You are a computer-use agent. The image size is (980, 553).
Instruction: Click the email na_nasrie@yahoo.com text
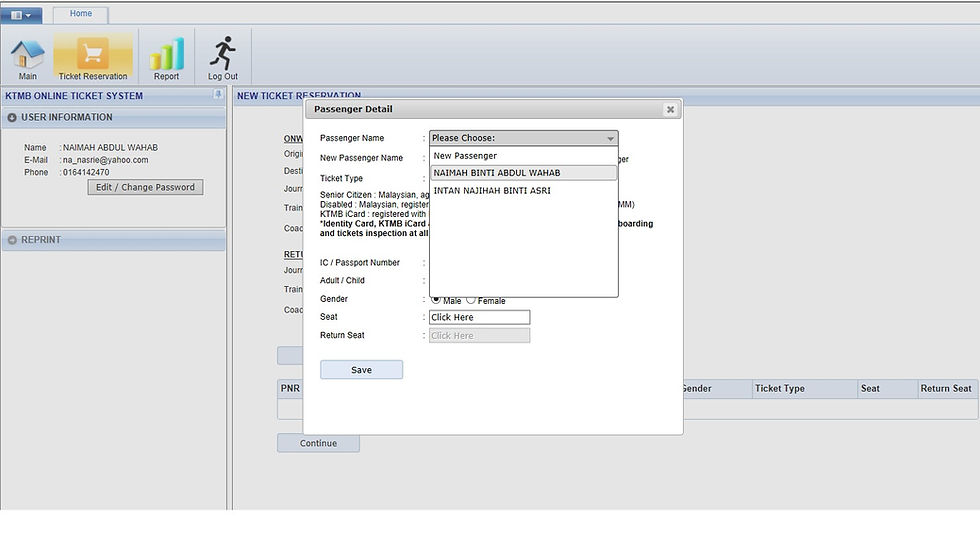(105, 160)
